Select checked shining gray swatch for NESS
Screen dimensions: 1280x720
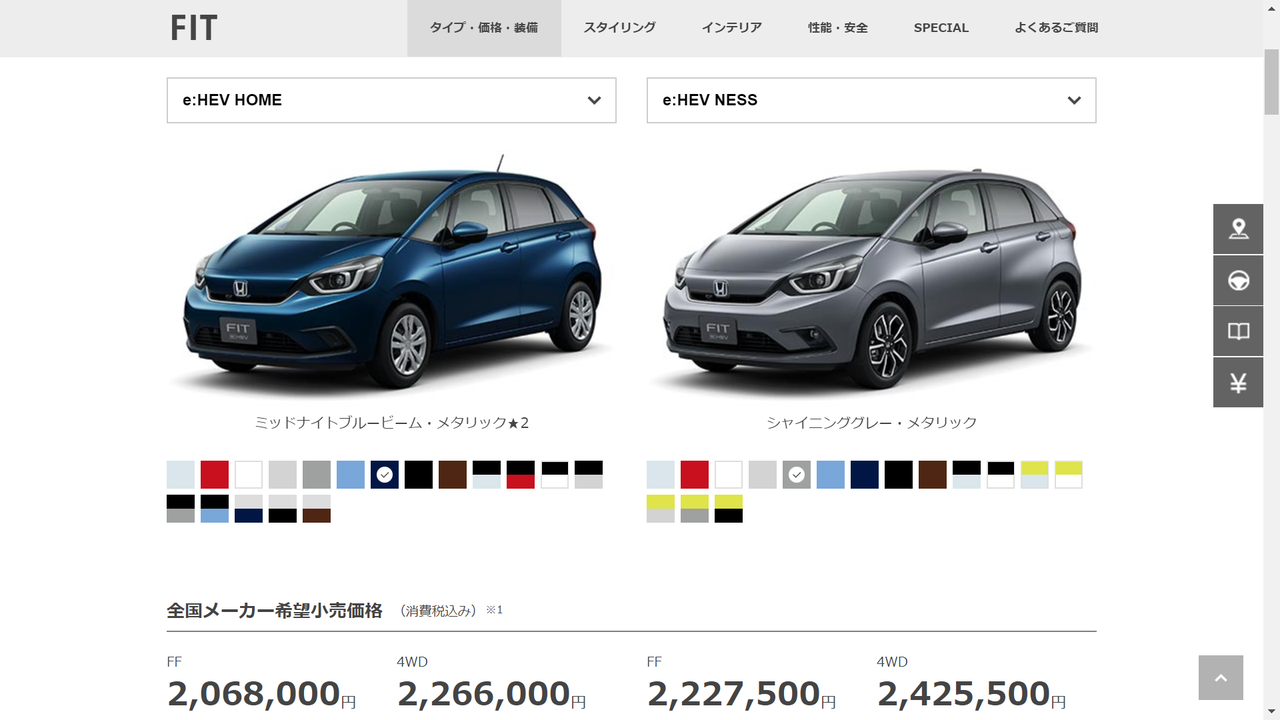(797, 475)
